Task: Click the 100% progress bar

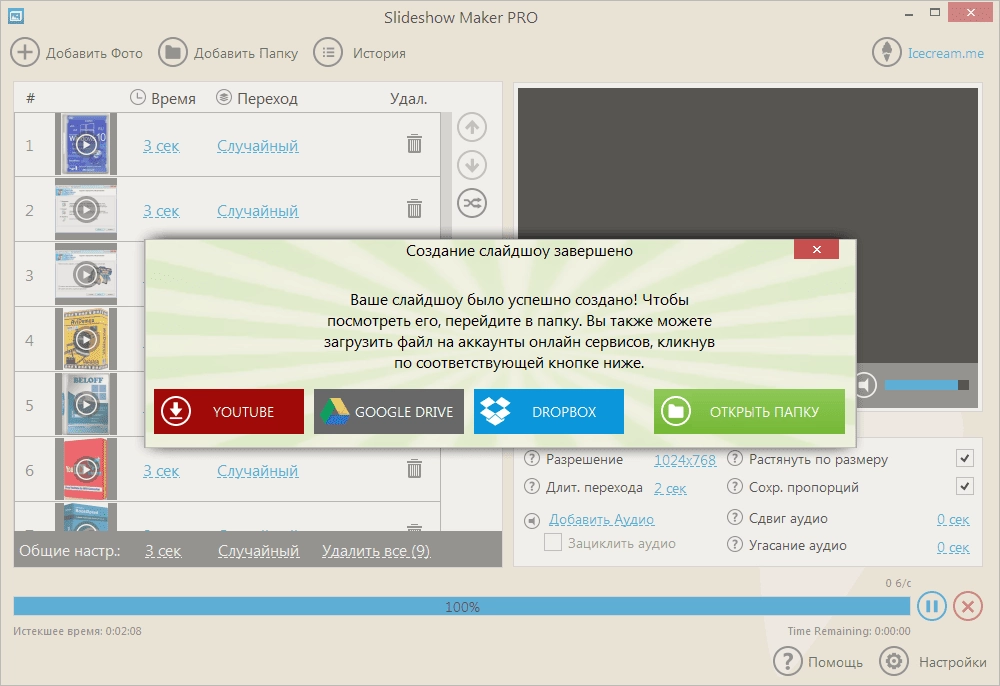Action: 462,606
